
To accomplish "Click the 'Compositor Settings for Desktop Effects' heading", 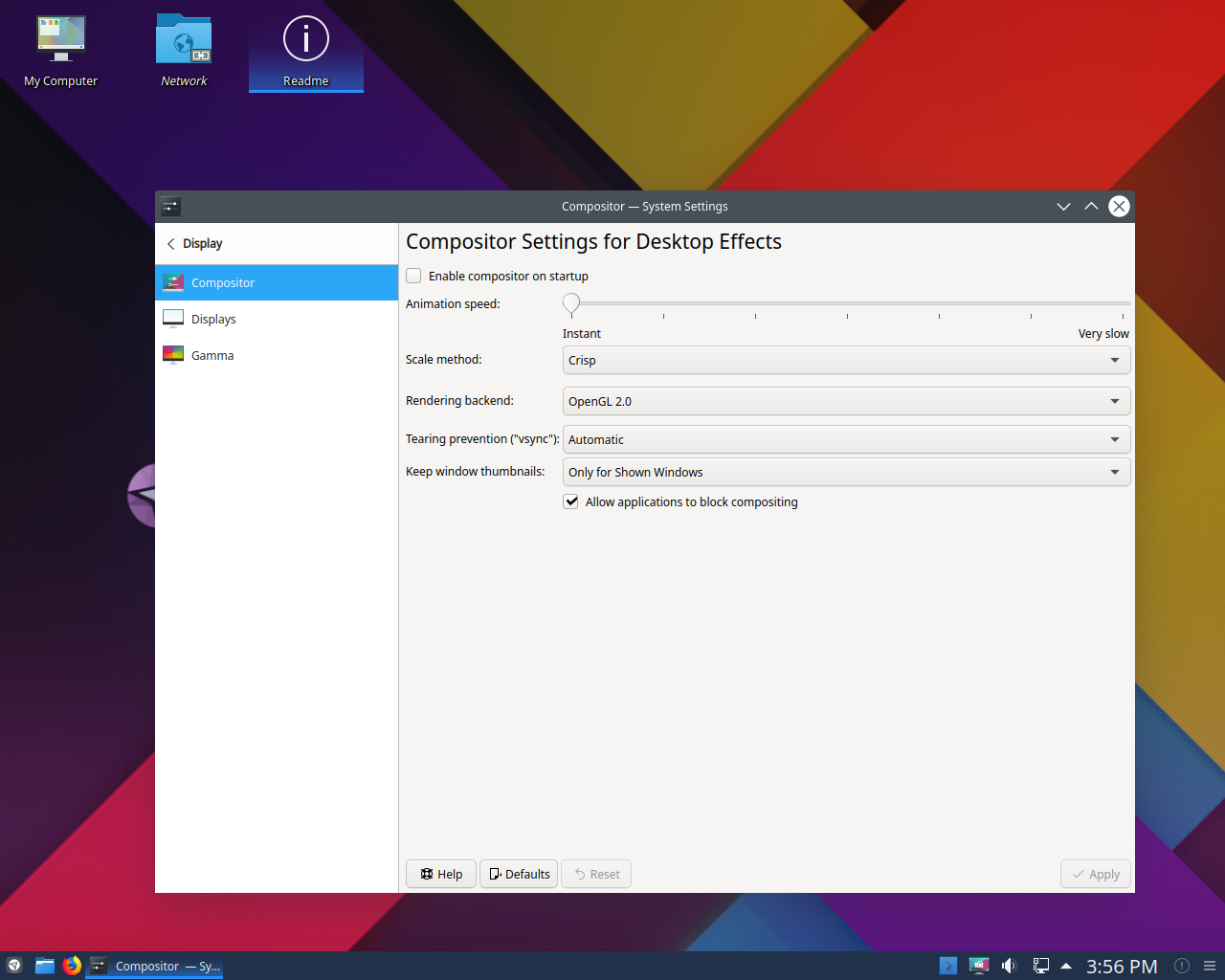I will (x=593, y=241).
